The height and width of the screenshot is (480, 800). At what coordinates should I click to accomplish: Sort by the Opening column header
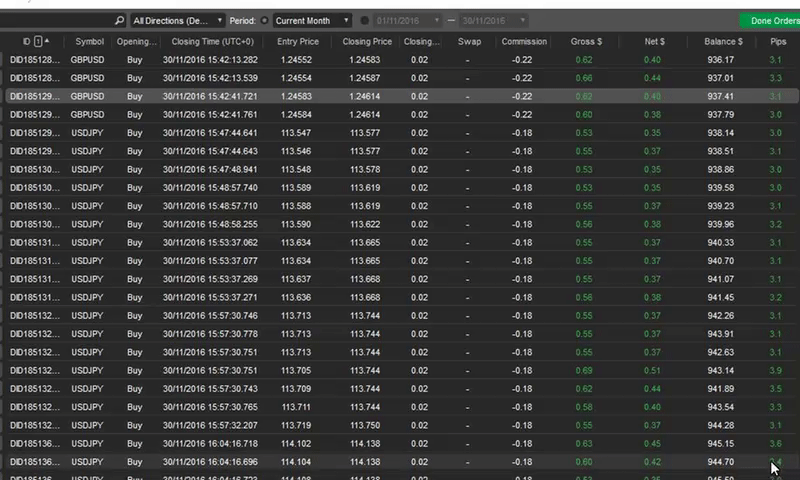pos(136,41)
